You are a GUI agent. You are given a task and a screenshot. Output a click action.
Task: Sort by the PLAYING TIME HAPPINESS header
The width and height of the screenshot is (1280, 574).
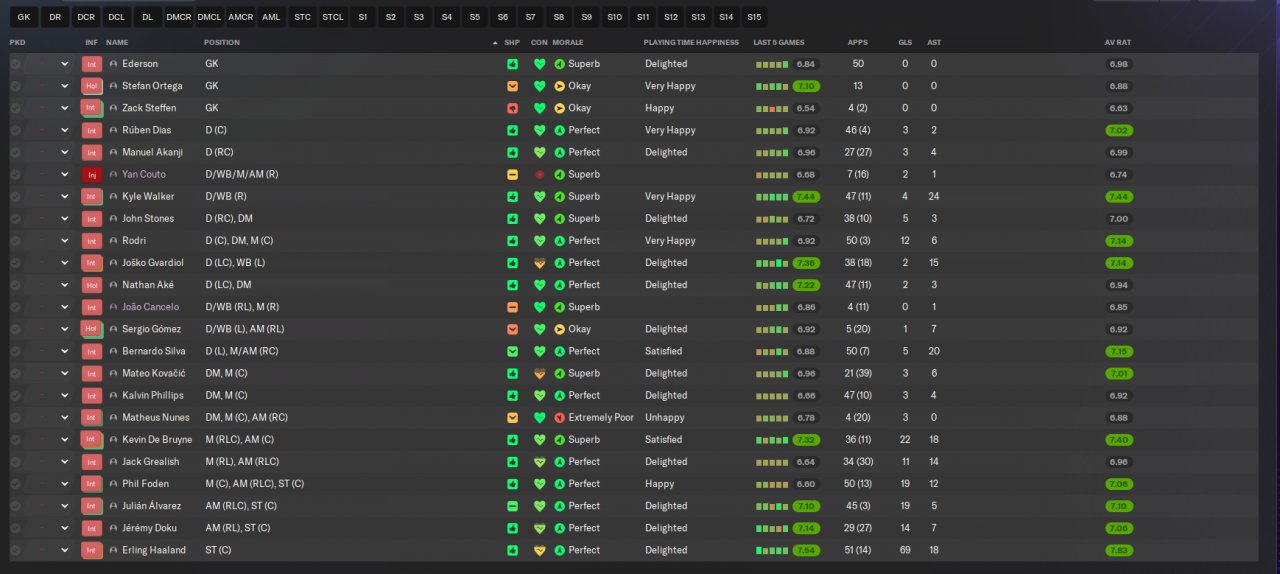691,42
